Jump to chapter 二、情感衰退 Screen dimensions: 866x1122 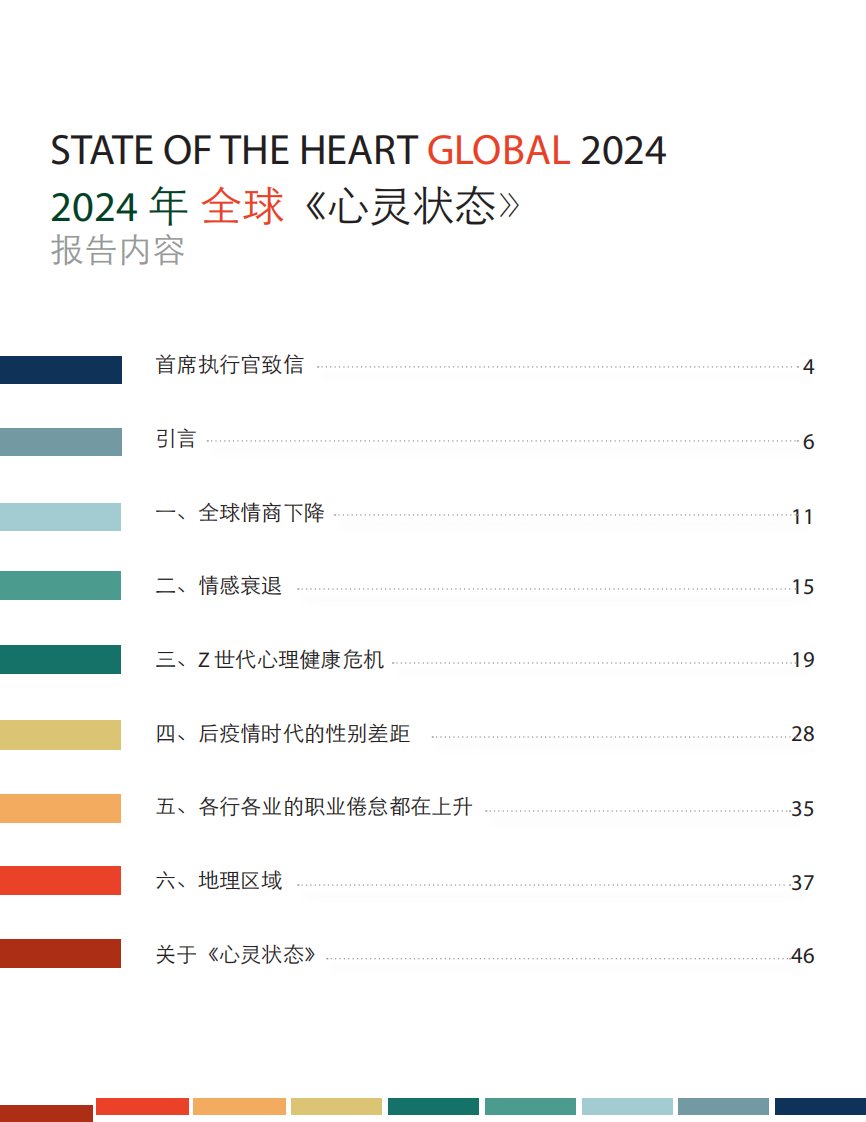pos(219,587)
